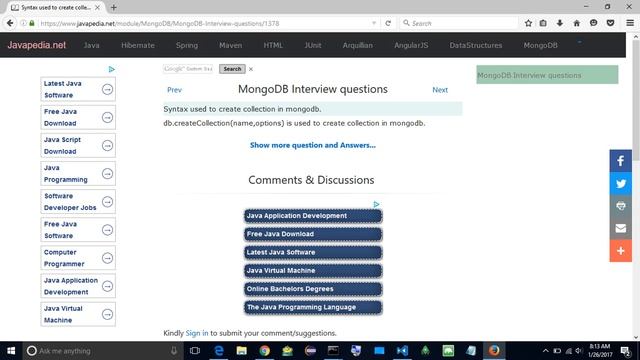The width and height of the screenshot is (640, 360).
Task: Click the Free Java Download blue ad button
Action: pos(313,234)
